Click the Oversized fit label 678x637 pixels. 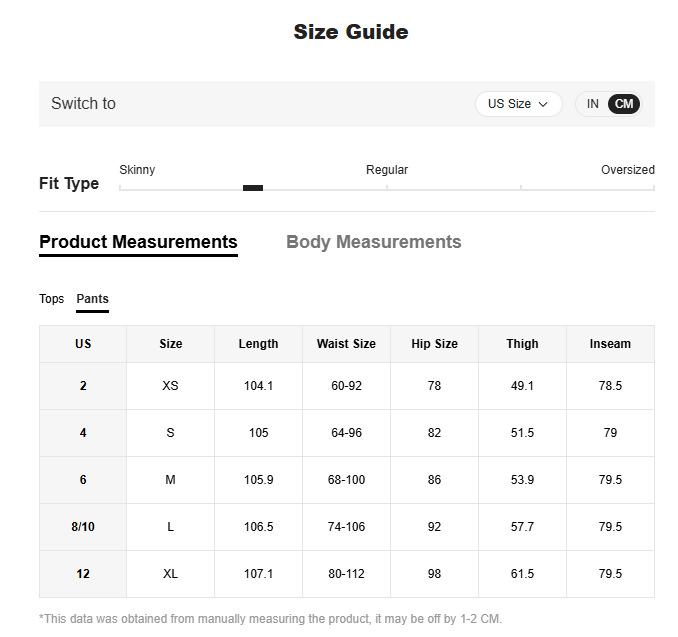(x=627, y=170)
